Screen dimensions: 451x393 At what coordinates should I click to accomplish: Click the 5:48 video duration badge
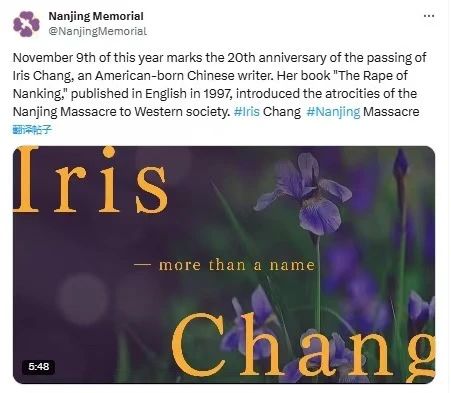38,367
